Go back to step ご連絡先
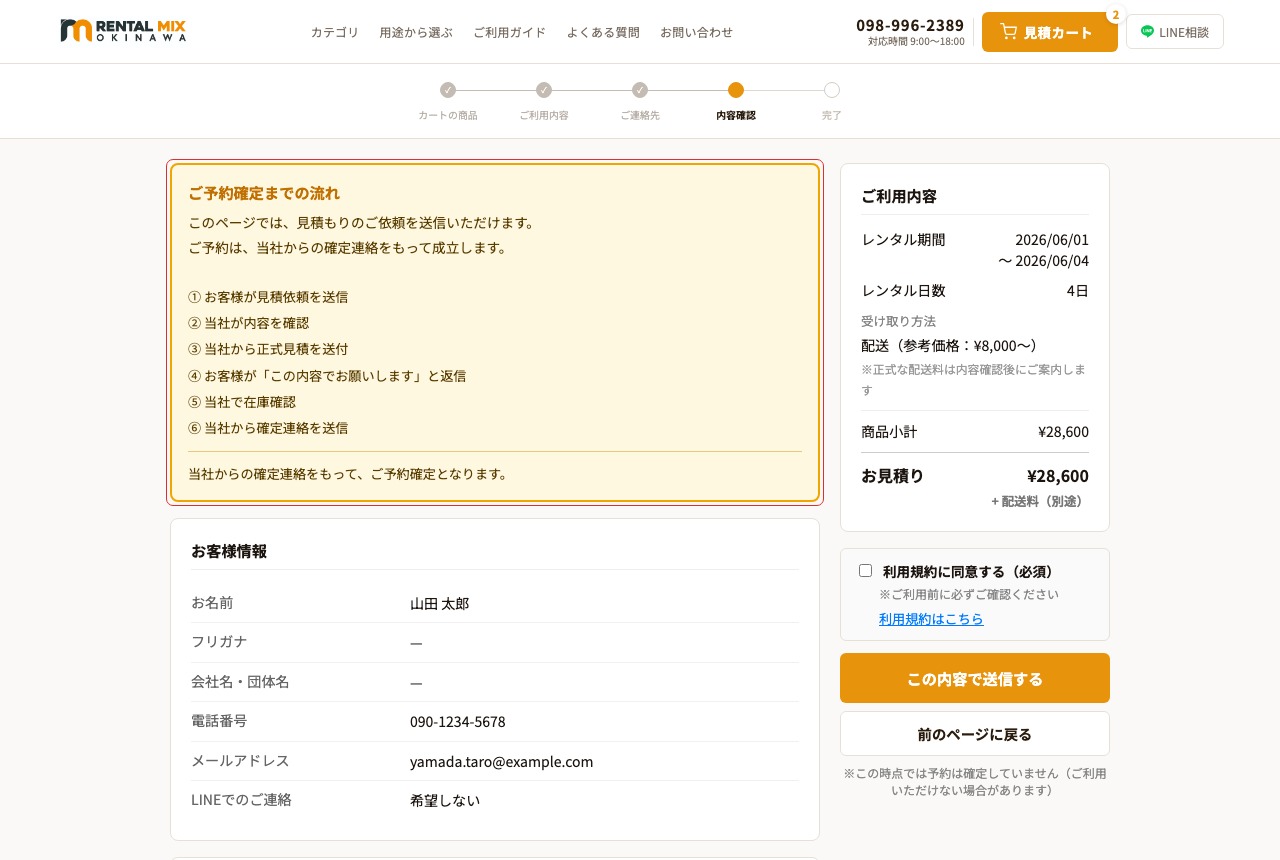Viewport: 1280px width, 860px height. (640, 90)
